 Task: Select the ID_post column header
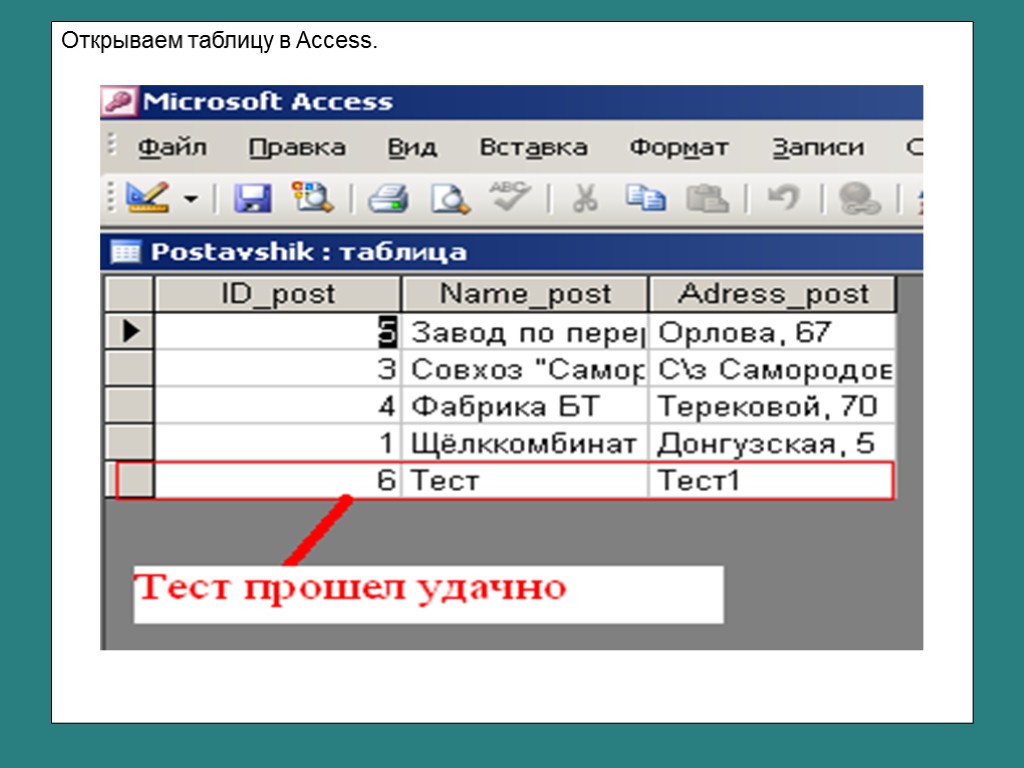pos(278,294)
